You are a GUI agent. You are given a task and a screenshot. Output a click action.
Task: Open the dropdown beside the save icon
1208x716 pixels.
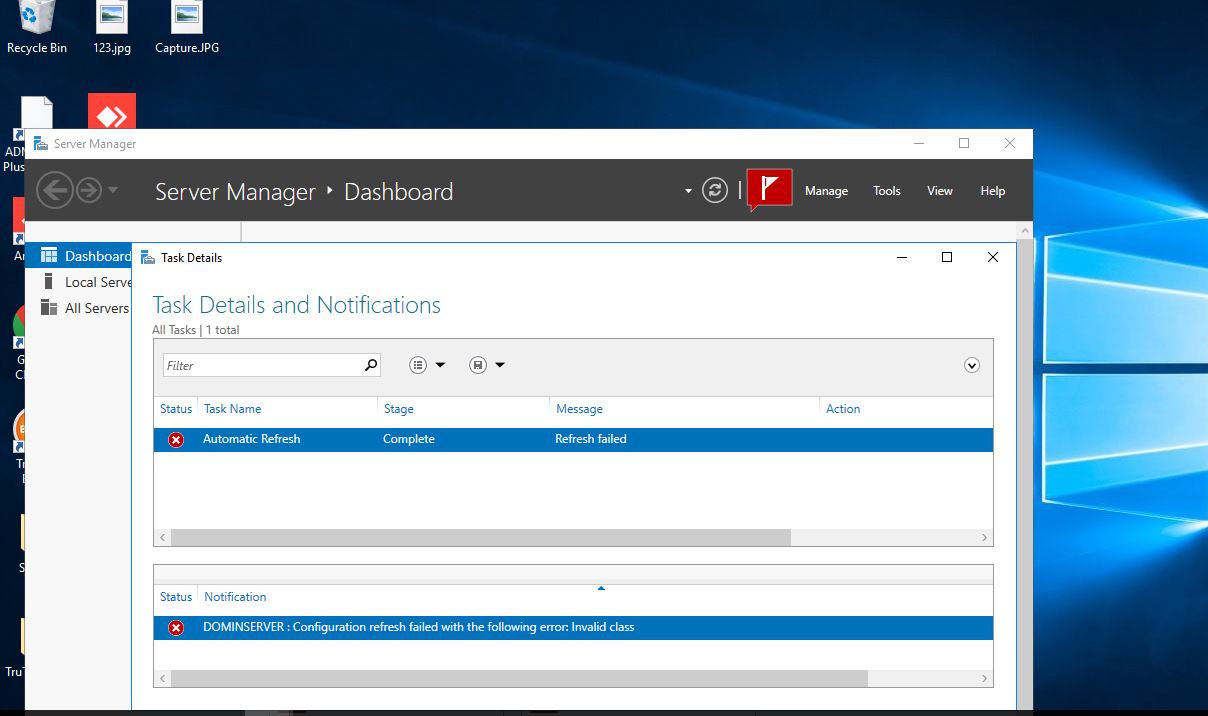click(x=498, y=364)
